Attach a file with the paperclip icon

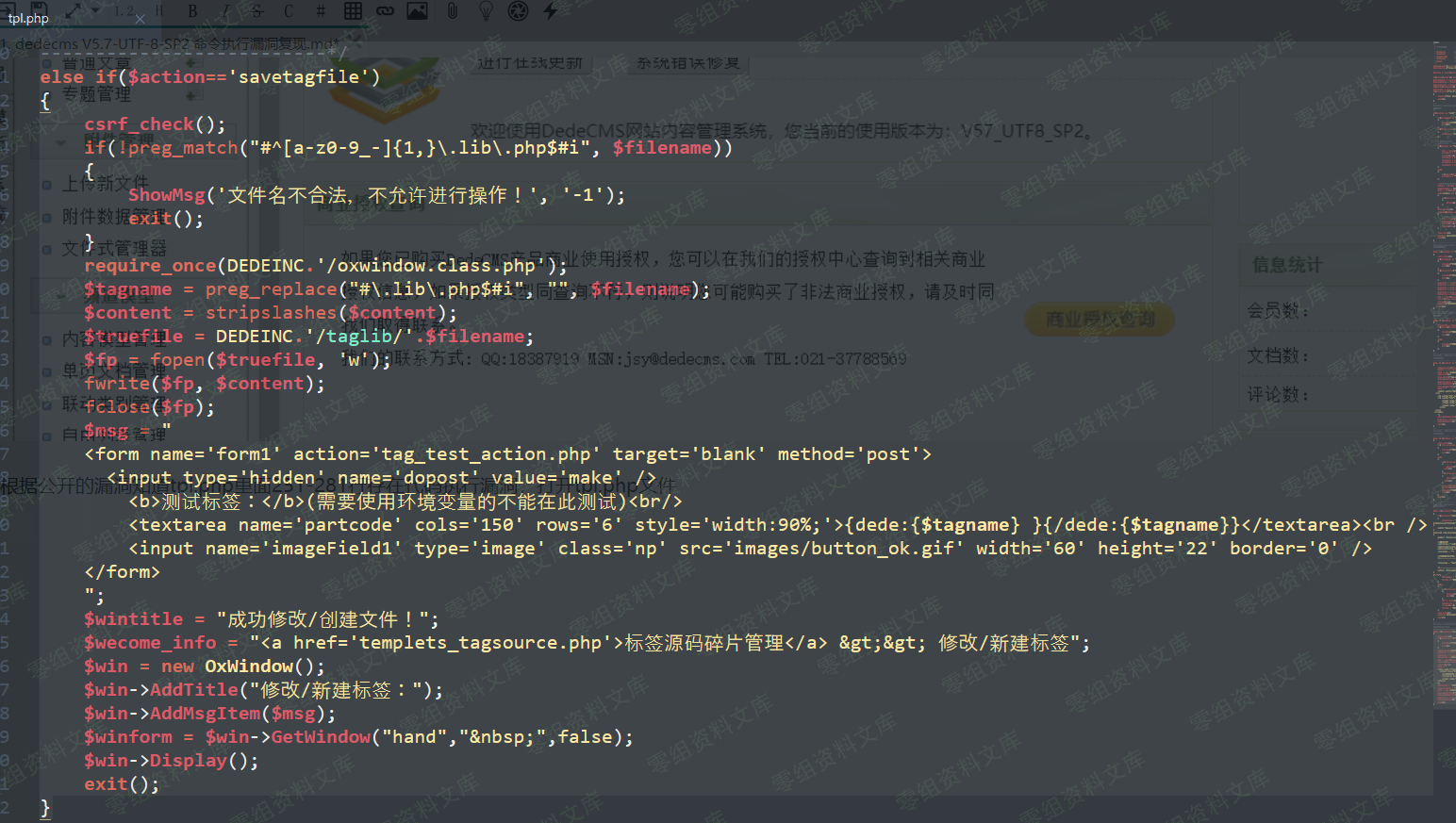pos(453,10)
